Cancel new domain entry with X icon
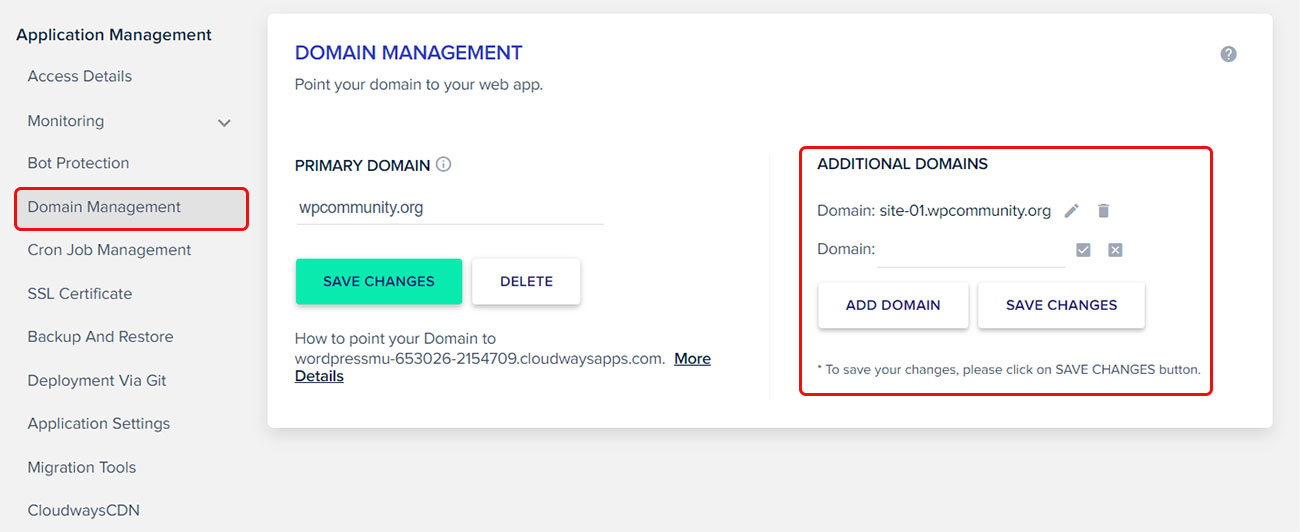Image resolution: width=1300 pixels, height=532 pixels. click(x=1115, y=250)
